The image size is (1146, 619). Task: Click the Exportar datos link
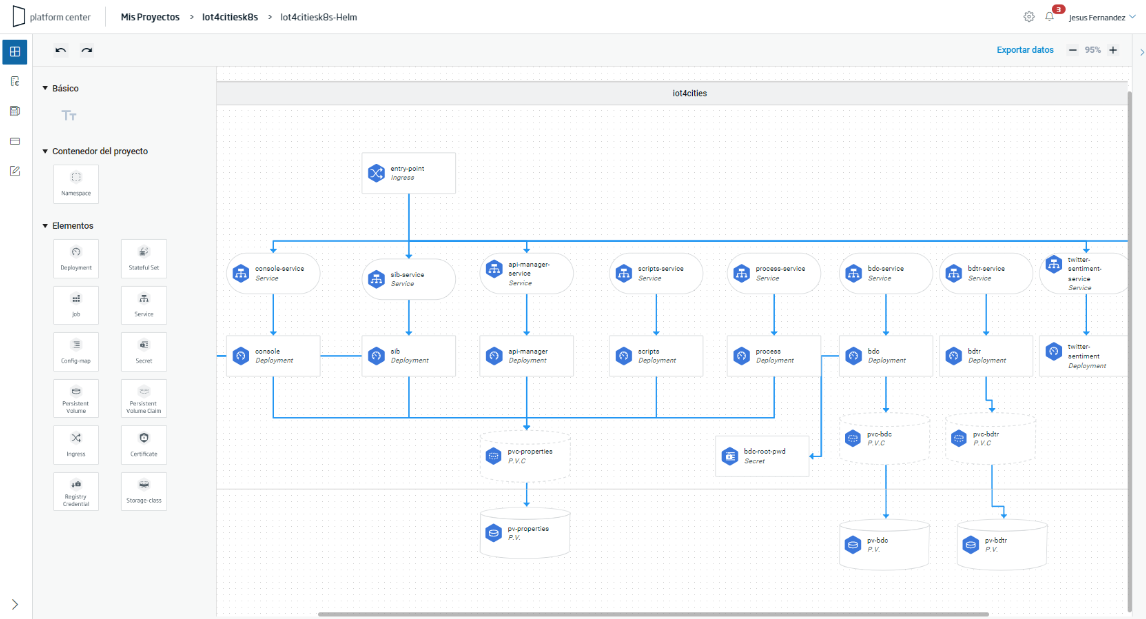pyautogui.click(x=1024, y=49)
